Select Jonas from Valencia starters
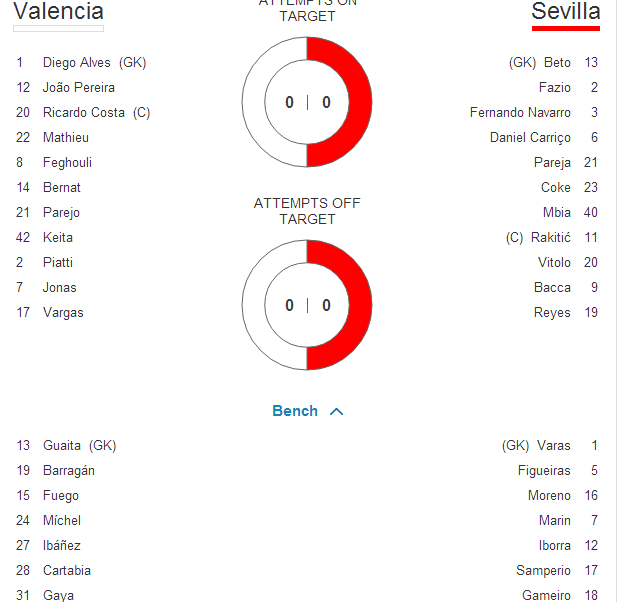 59,287
